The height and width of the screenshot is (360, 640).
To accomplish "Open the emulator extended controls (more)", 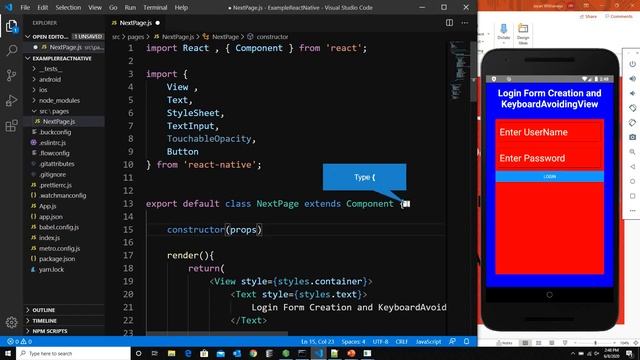I will pyautogui.click(x=632, y=211).
